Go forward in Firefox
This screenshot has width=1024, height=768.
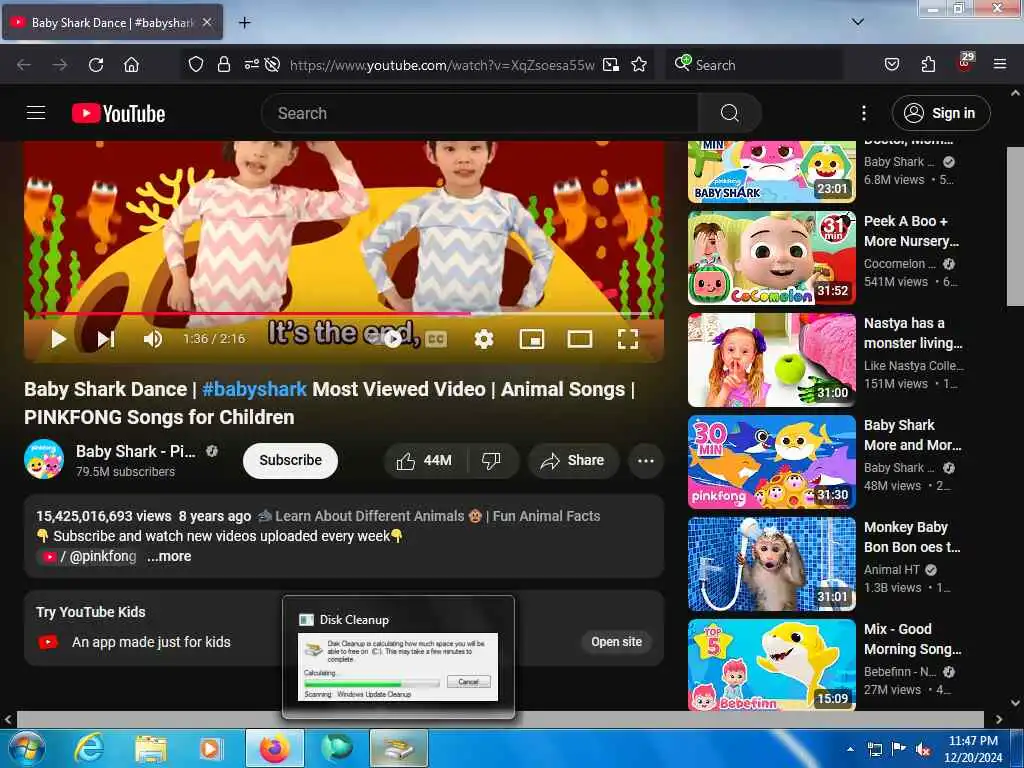click(x=60, y=65)
